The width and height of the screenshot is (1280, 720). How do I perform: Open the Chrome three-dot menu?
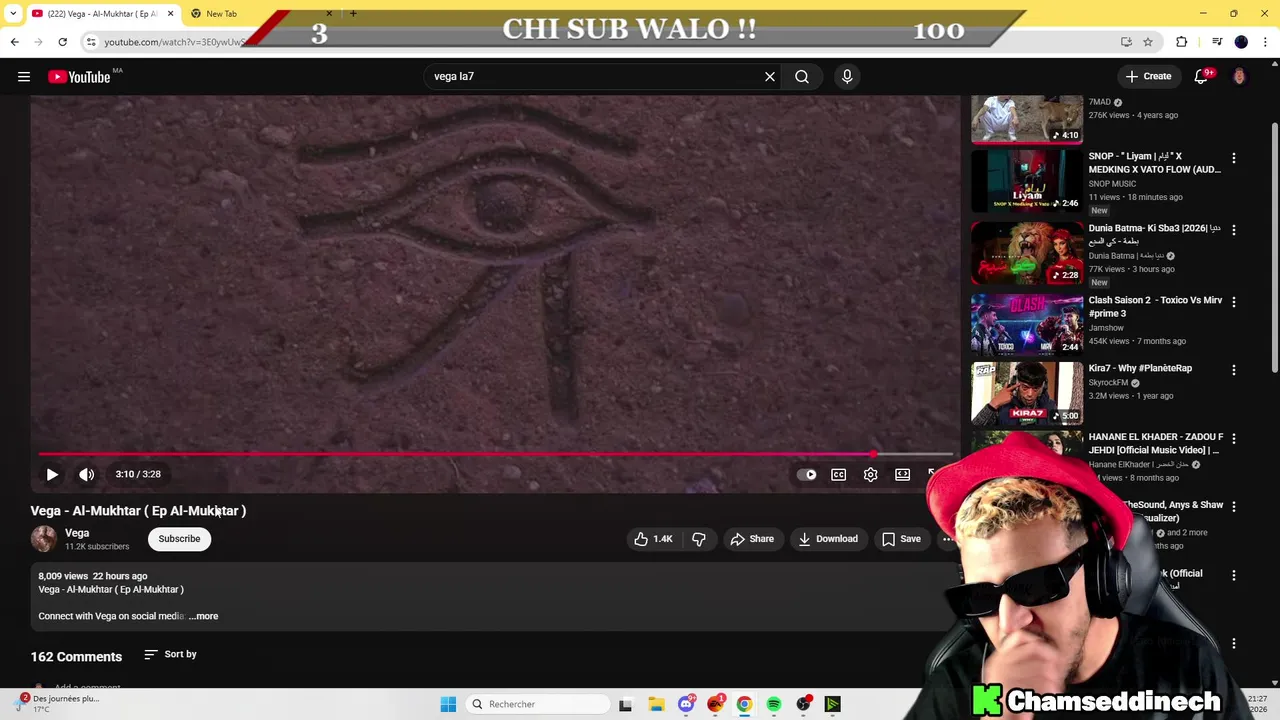click(1265, 42)
